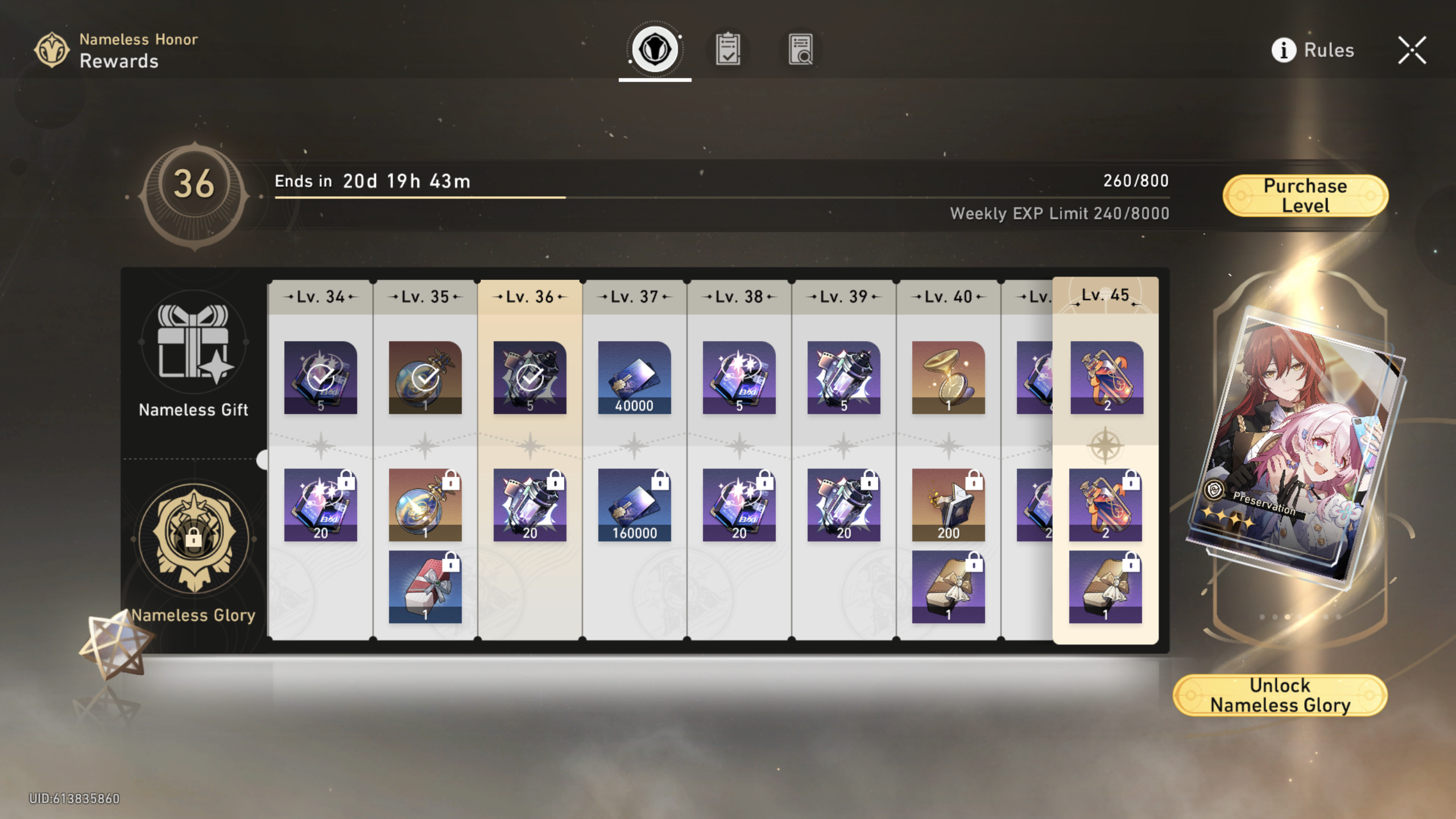Open the Rewards tab emblem icon
The image size is (1456, 819).
point(655,49)
